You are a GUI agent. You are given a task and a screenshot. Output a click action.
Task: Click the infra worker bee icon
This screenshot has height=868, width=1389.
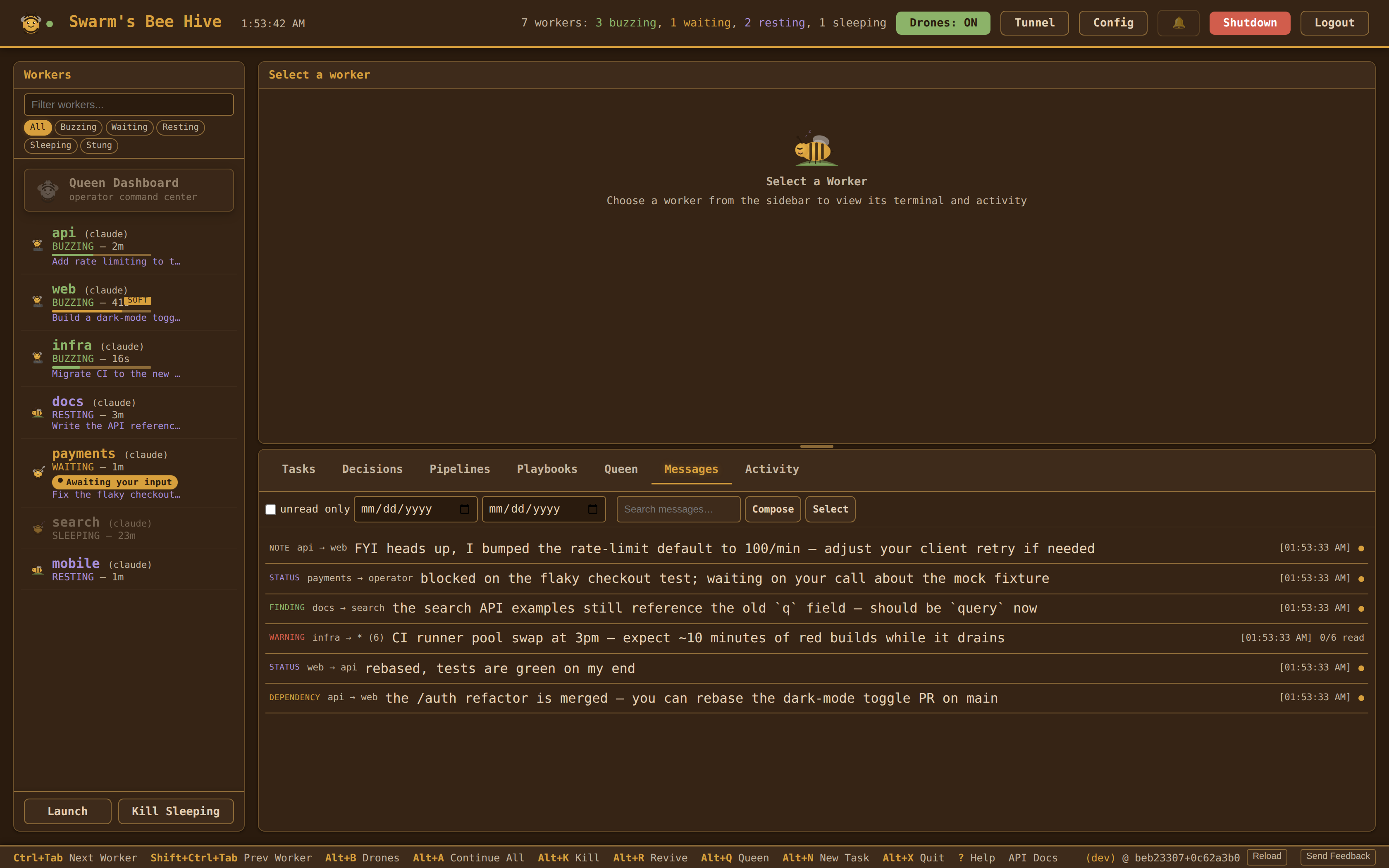tap(37, 358)
